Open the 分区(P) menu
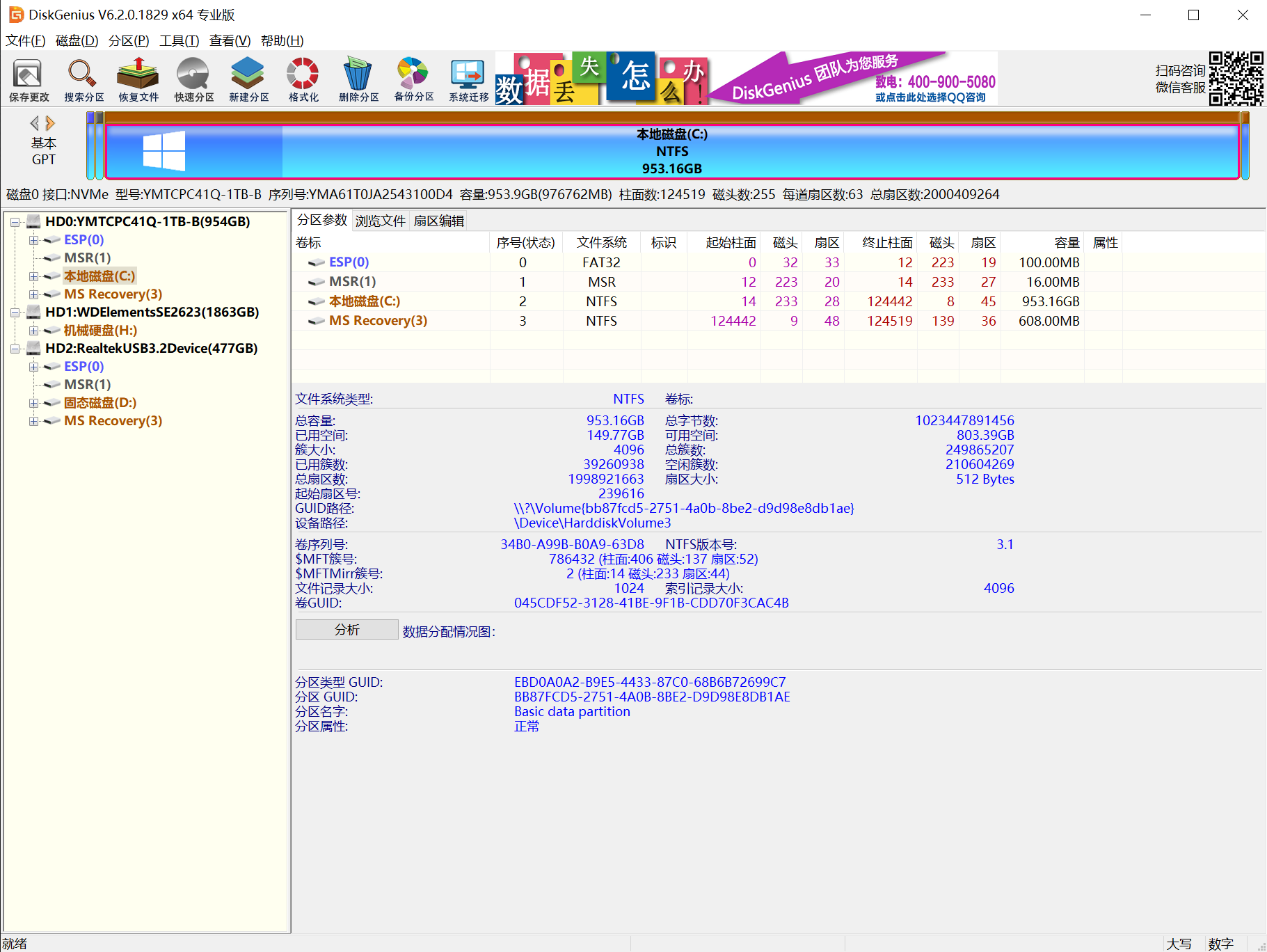Viewport: 1267px width, 952px height. pos(129,41)
